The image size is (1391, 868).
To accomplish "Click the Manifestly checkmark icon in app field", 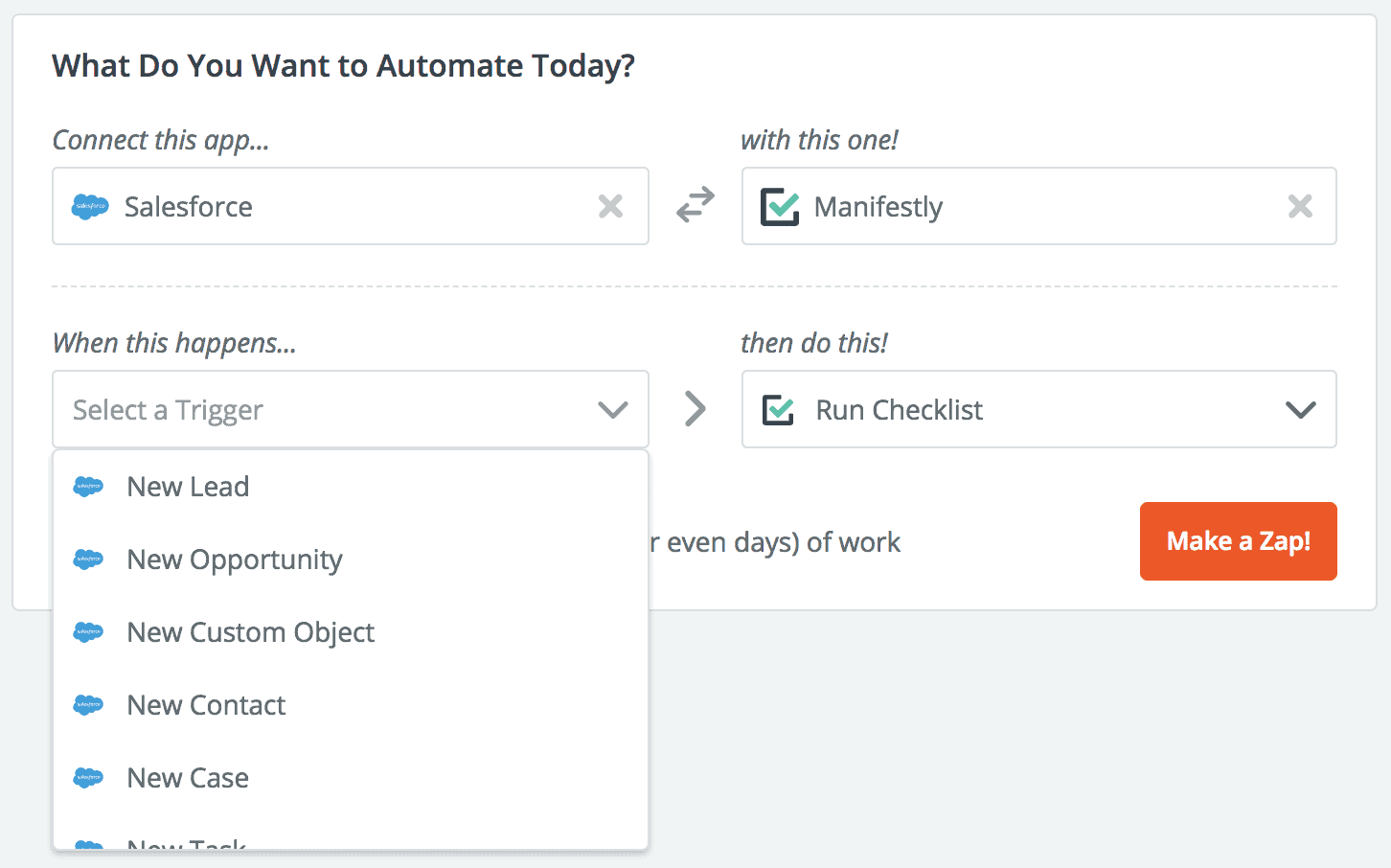I will [x=780, y=207].
